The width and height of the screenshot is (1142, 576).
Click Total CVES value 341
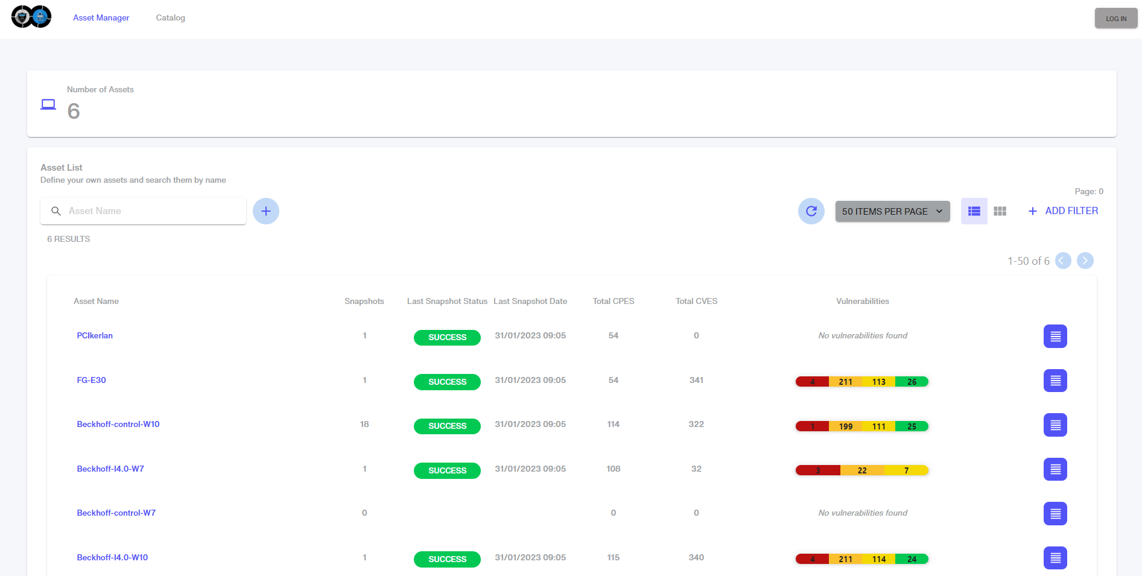click(x=696, y=380)
